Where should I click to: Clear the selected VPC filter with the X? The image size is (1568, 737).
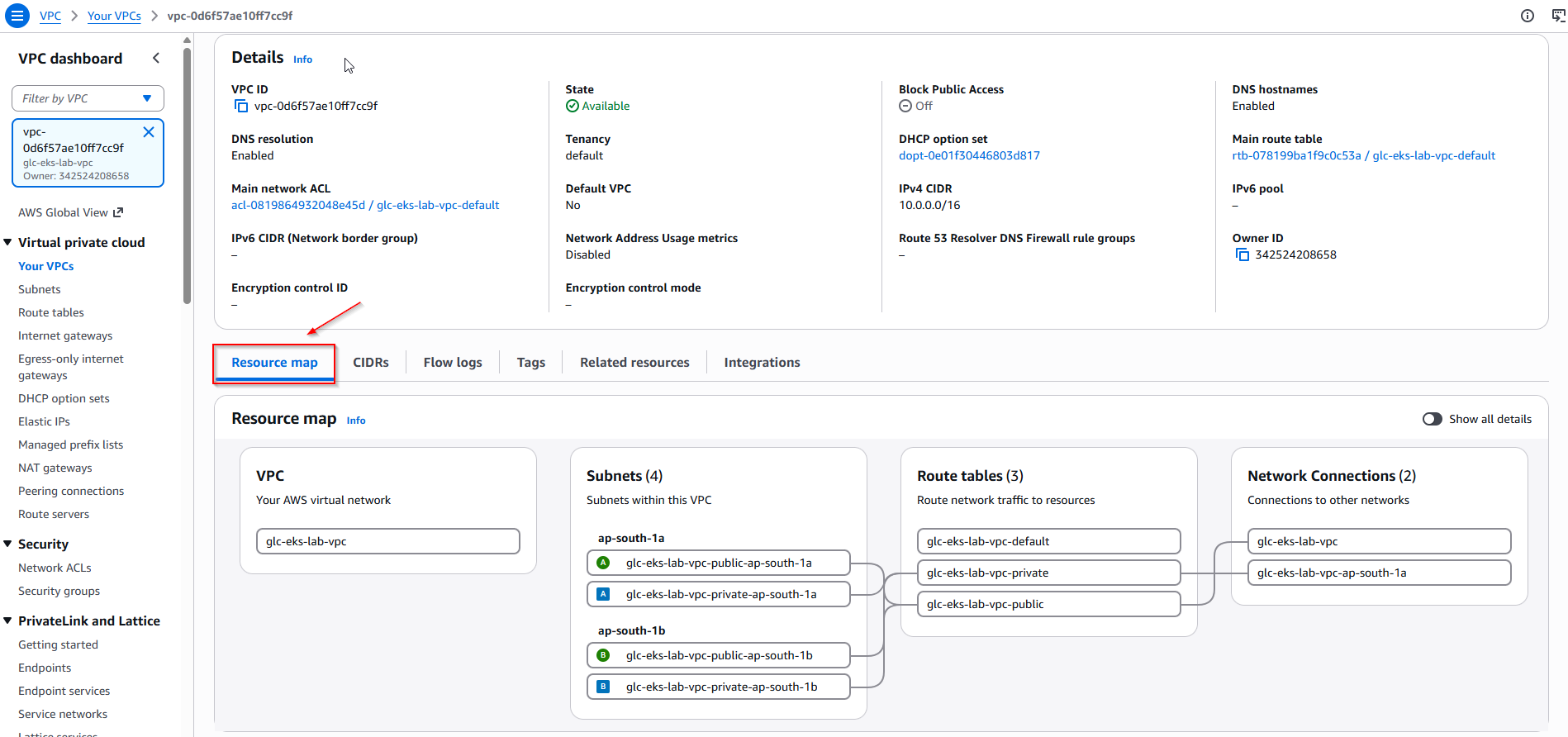(x=149, y=132)
